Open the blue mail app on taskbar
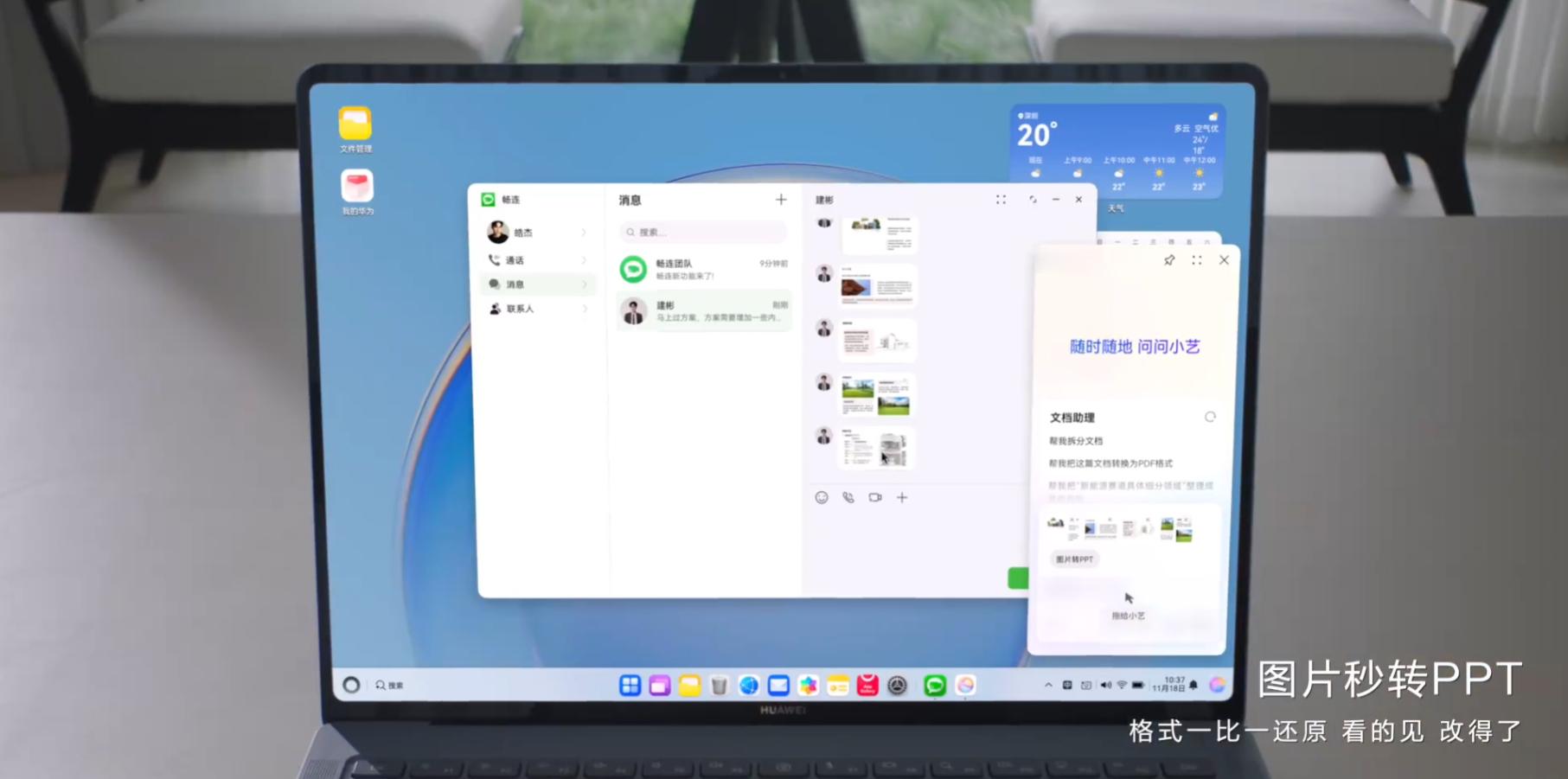 pyautogui.click(x=778, y=686)
